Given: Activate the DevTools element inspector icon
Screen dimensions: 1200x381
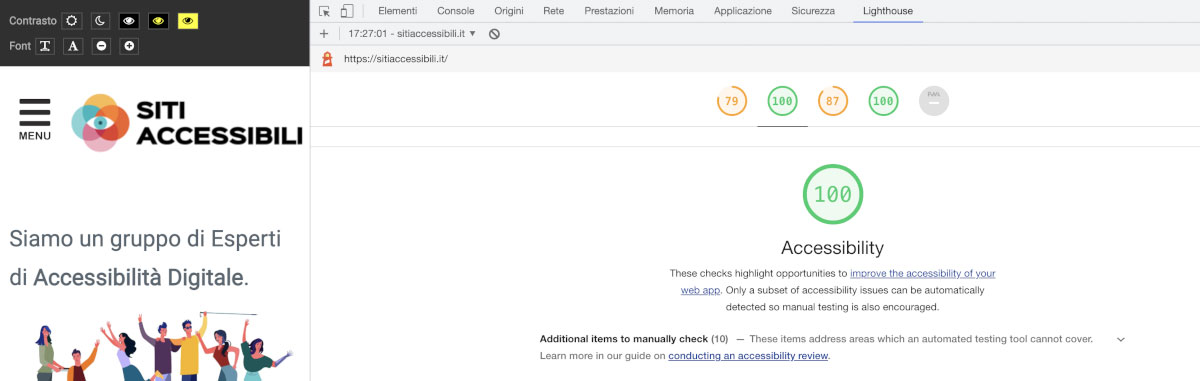Looking at the screenshot, I should tap(325, 11).
